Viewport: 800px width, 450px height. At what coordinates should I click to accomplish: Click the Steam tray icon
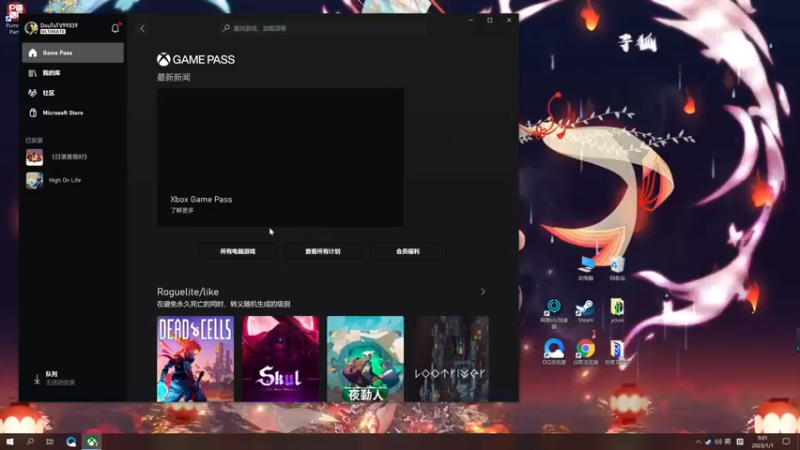pyautogui.click(x=708, y=442)
